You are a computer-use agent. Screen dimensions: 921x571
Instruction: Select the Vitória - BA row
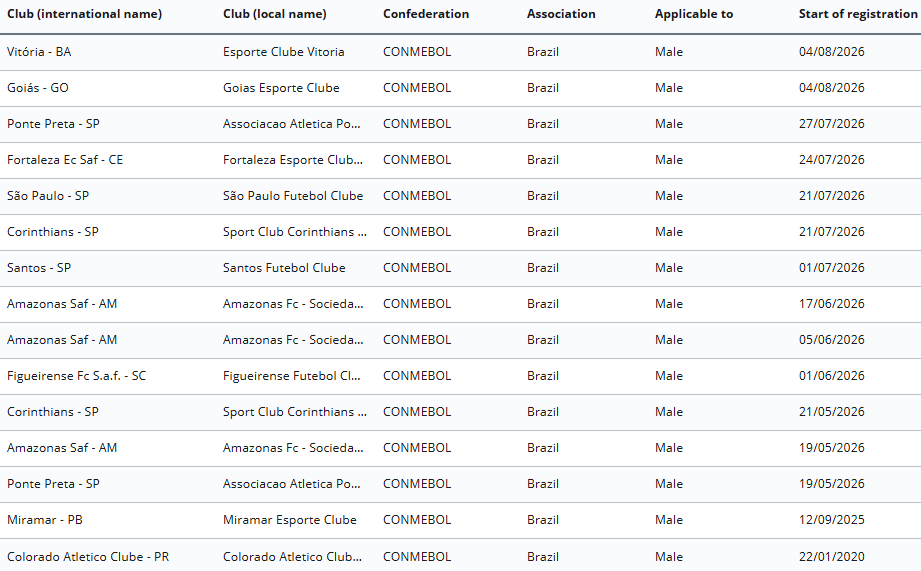click(x=460, y=52)
